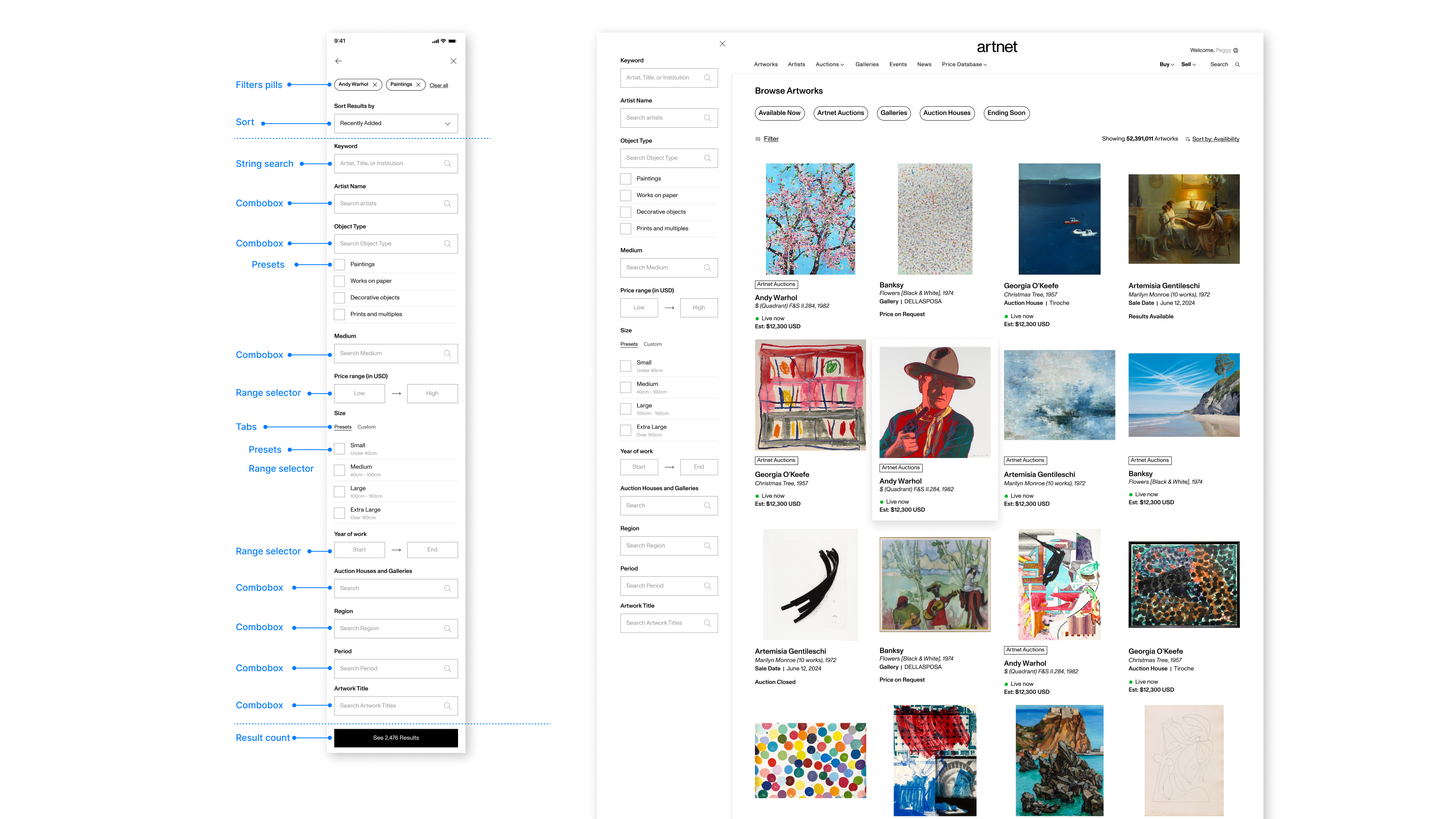Close the desktop filter sidebar
Image resolution: width=1456 pixels, height=819 pixels.
click(x=722, y=44)
